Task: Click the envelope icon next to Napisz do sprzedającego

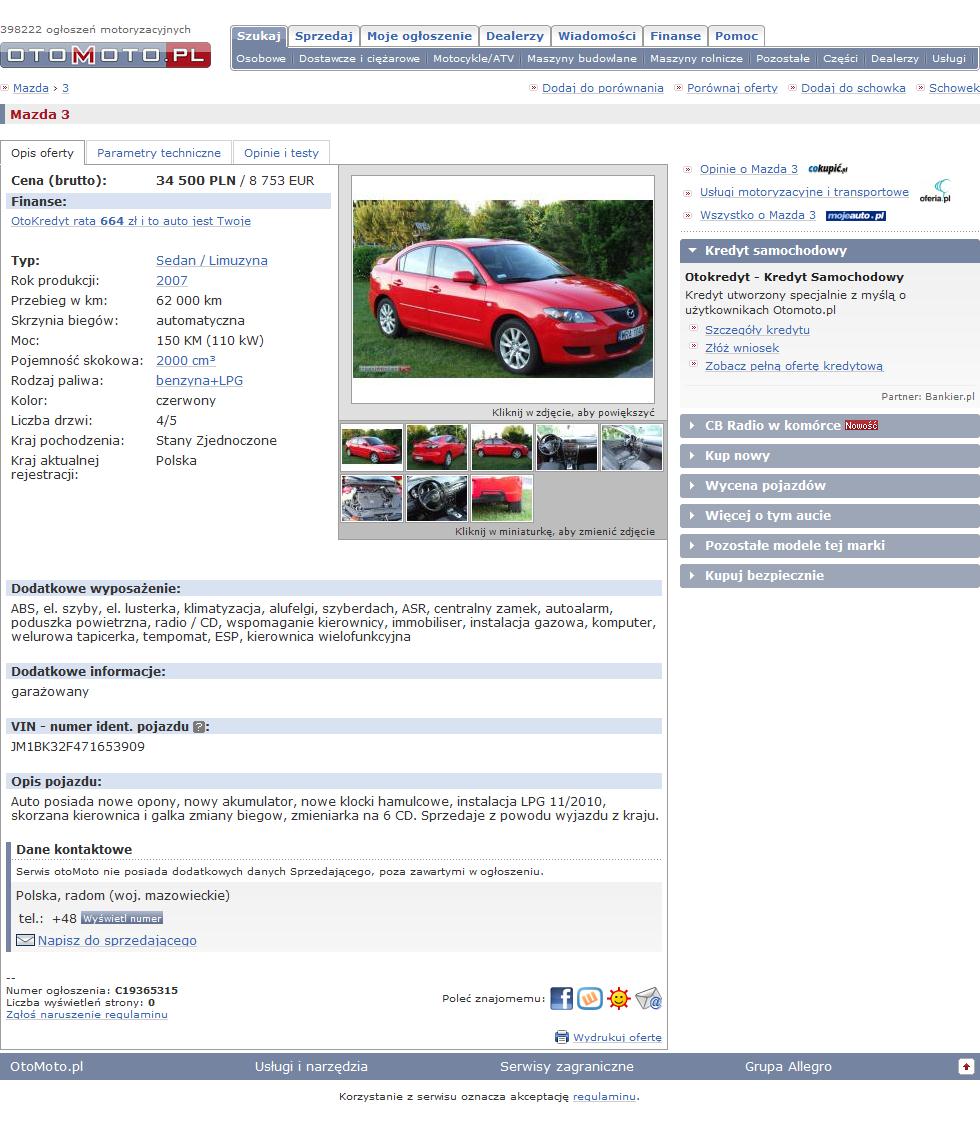Action: [26, 940]
